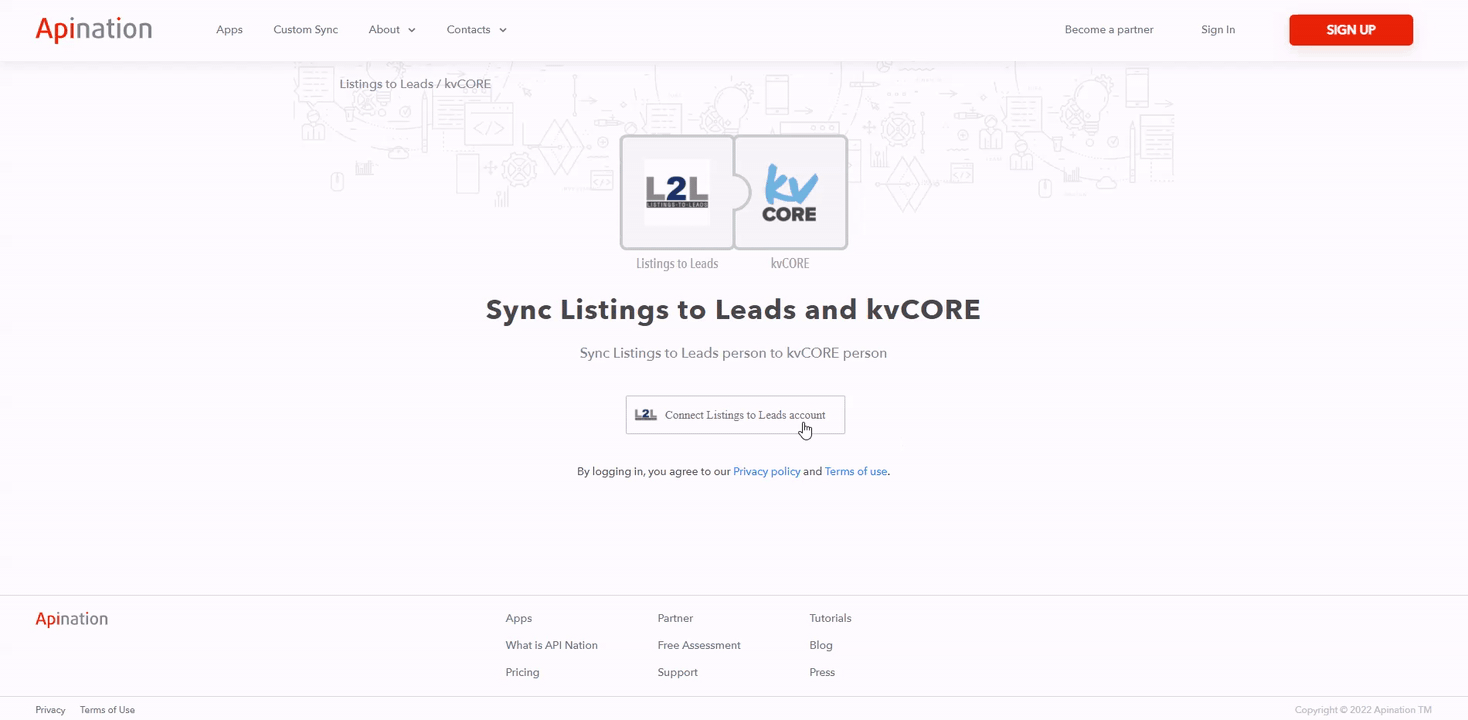This screenshot has width=1468, height=720.
Task: Open the Contacts menu
Action: [468, 30]
